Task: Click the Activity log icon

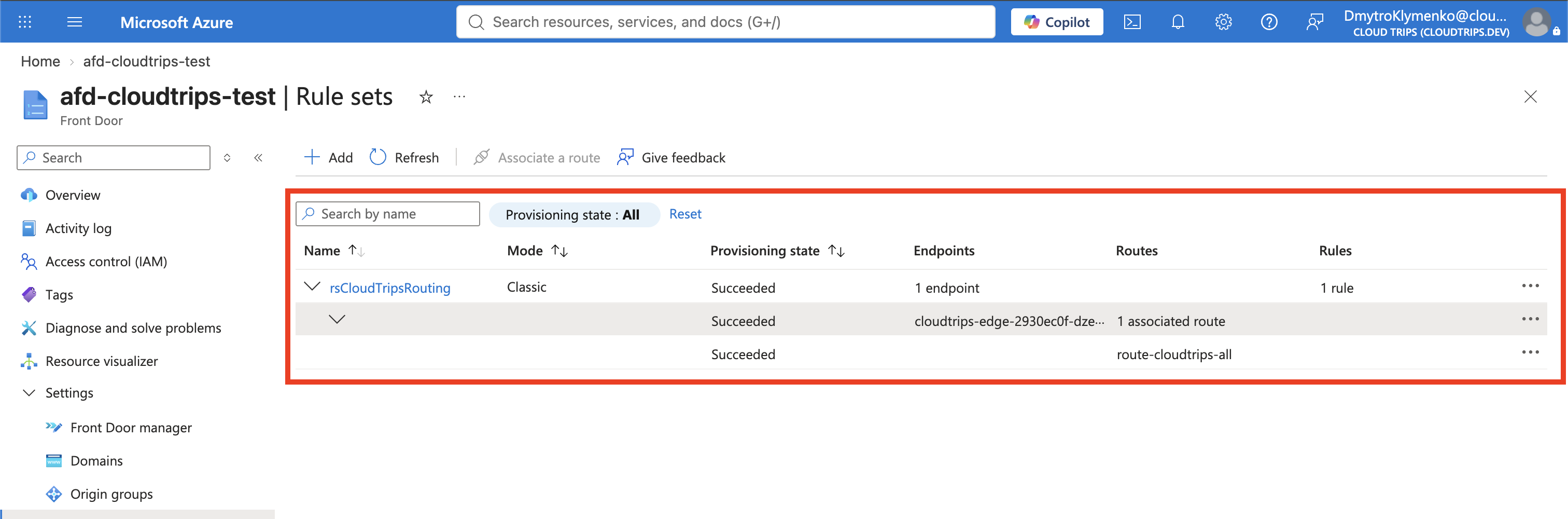Action: [29, 228]
